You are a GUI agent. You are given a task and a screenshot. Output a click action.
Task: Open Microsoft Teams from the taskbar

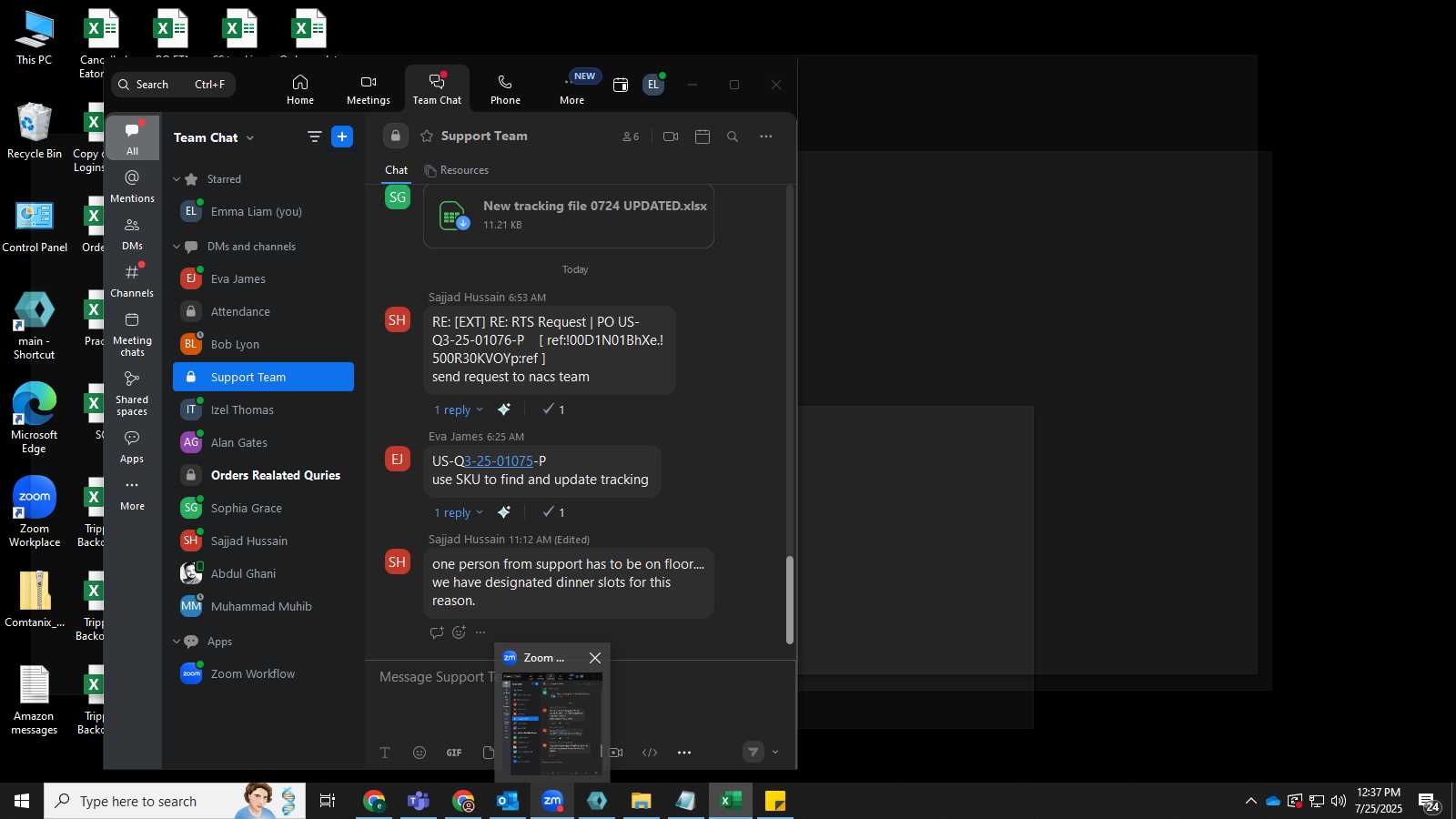(x=419, y=801)
